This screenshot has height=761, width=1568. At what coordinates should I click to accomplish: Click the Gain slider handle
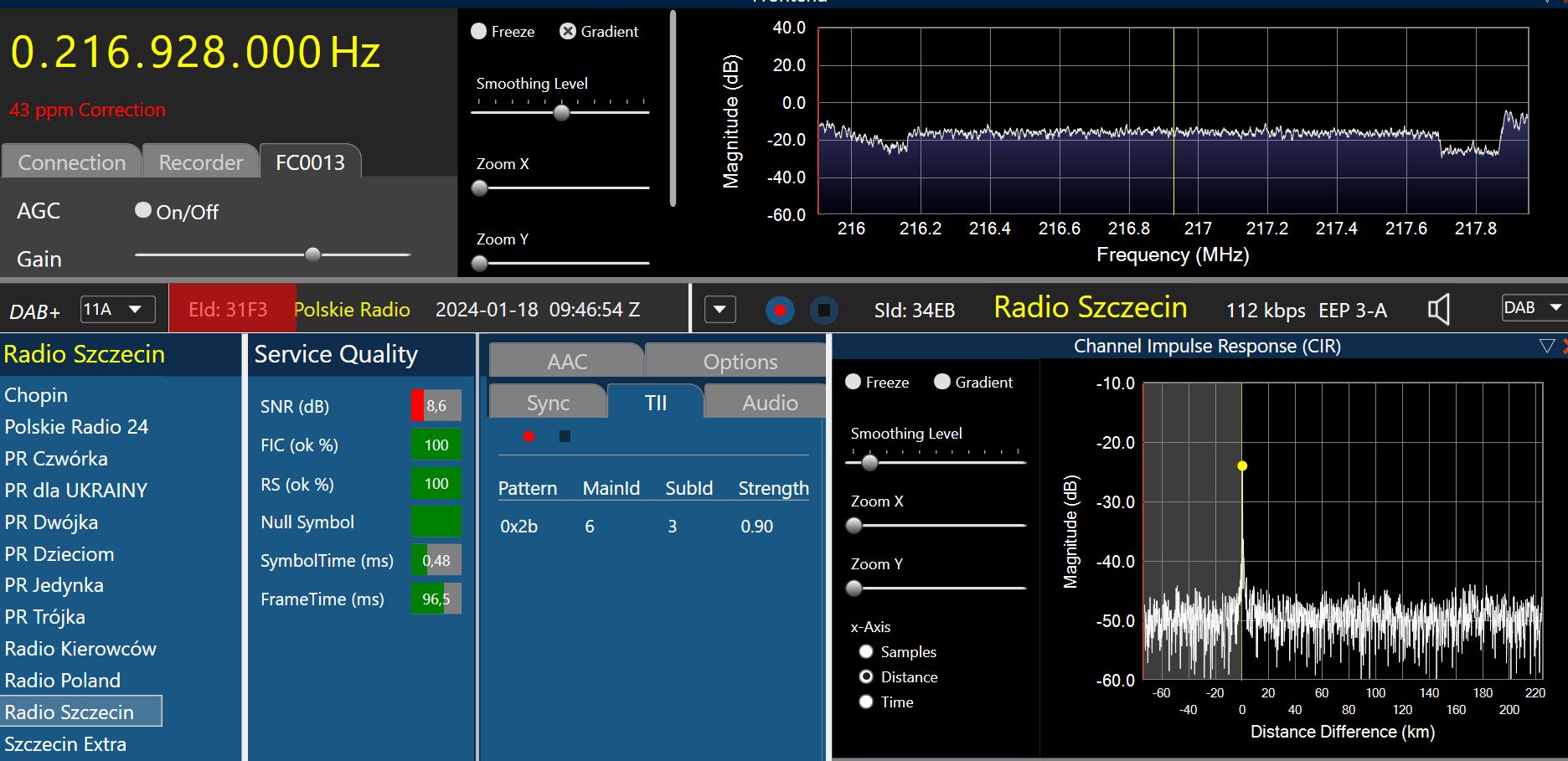[312, 255]
